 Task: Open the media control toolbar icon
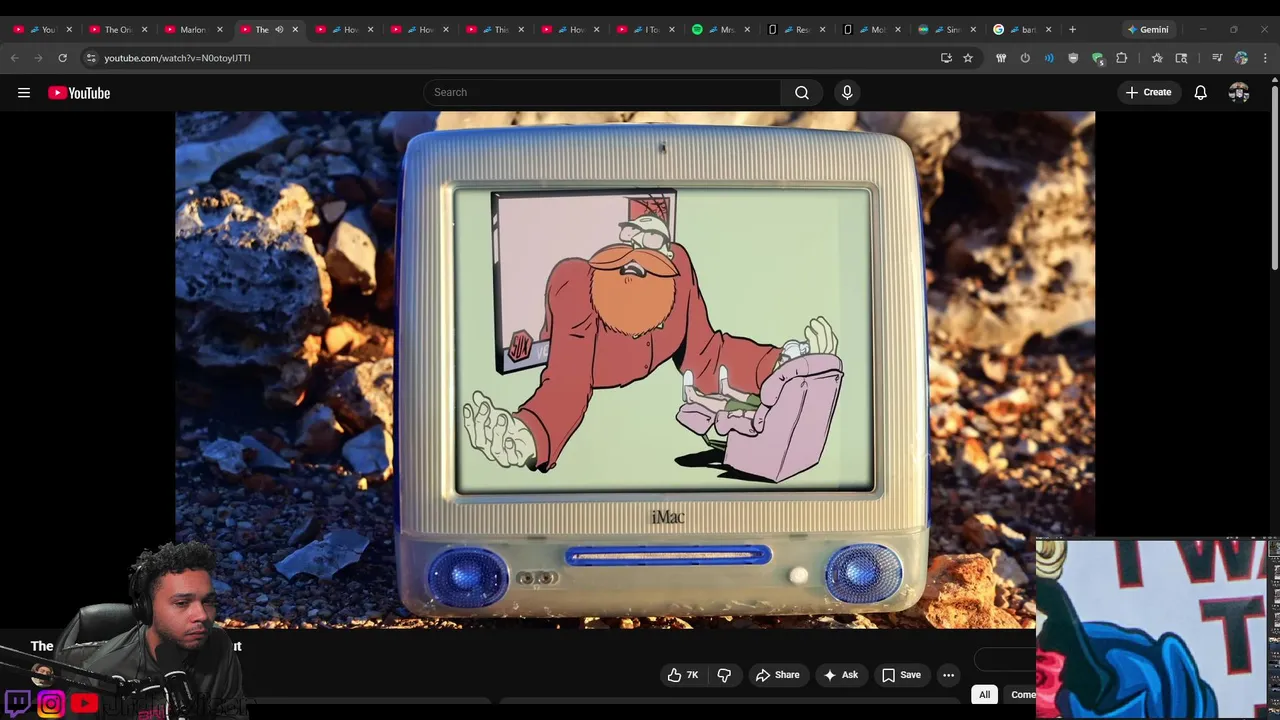point(1217,58)
